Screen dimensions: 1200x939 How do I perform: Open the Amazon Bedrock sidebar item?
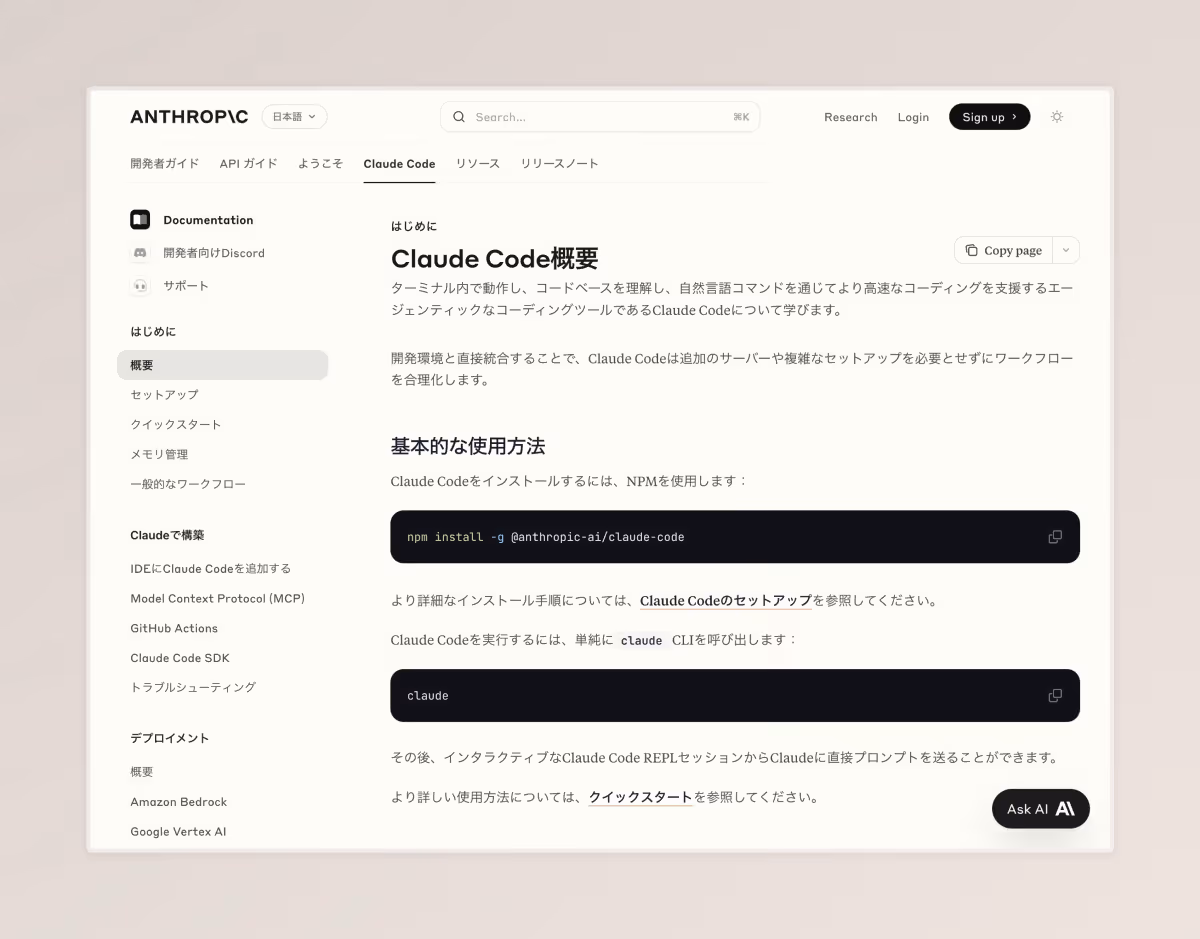179,802
